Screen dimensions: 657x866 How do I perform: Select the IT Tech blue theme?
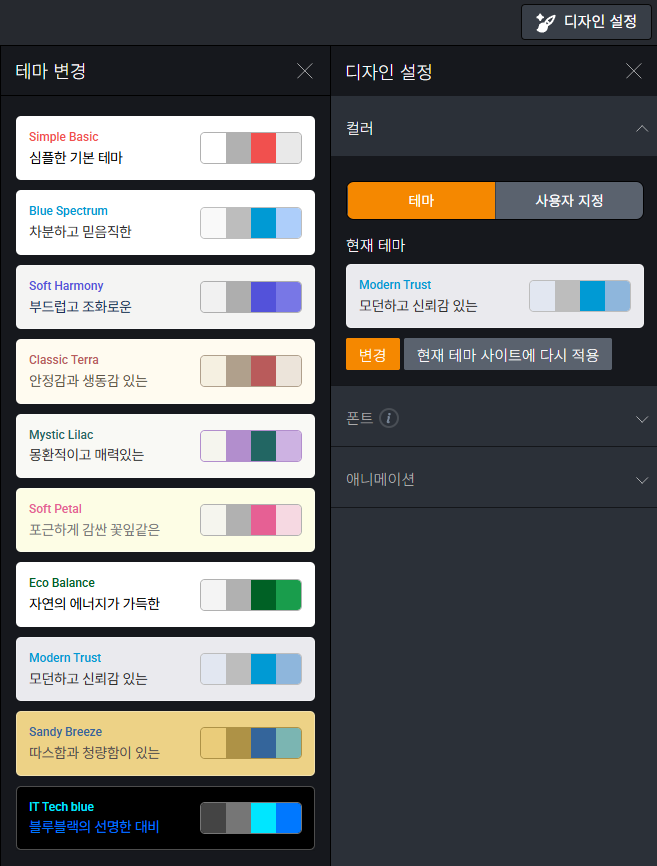165,818
